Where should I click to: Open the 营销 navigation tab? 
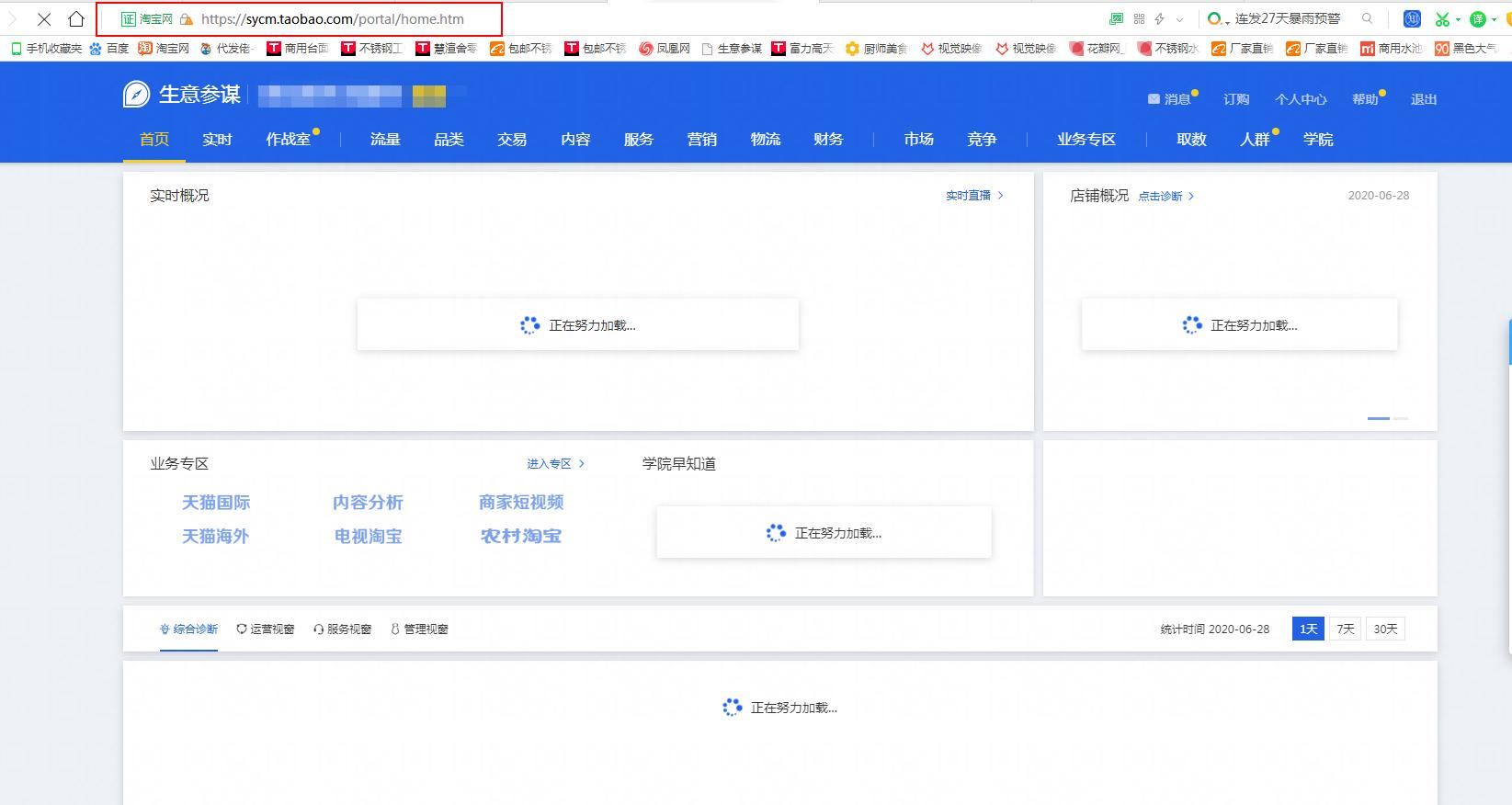tap(701, 140)
